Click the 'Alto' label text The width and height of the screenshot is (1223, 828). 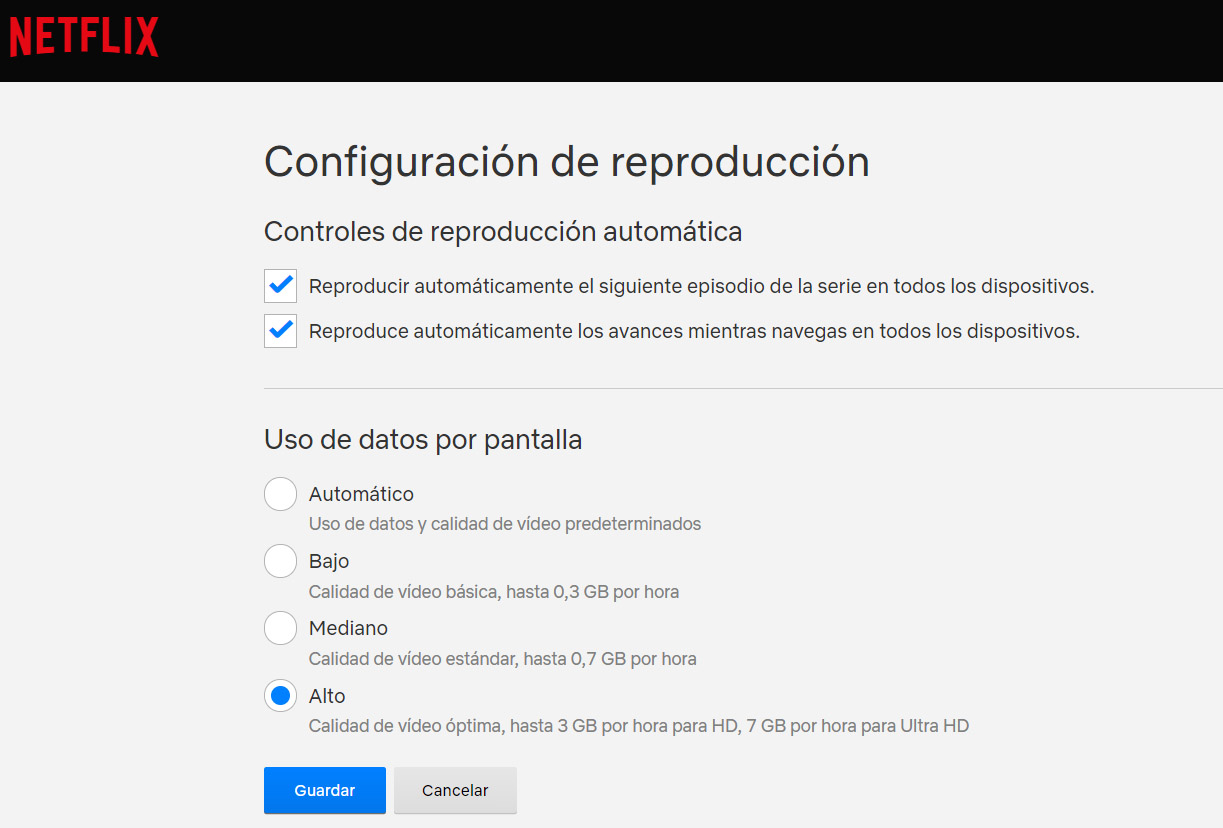click(327, 695)
